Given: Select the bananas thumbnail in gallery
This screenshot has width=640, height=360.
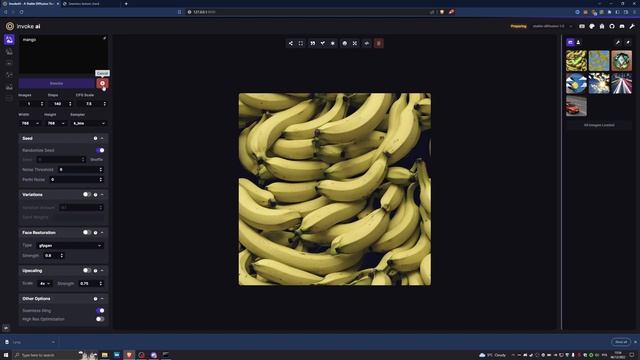Looking at the screenshot, I should tap(576, 61).
